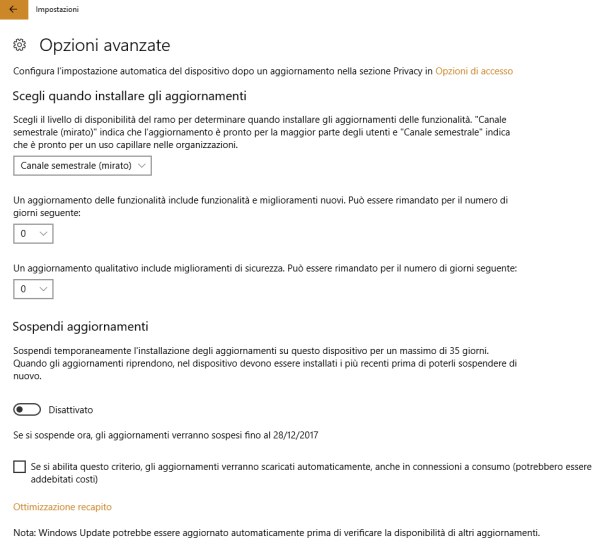This screenshot has width=600, height=548.
Task: Click the Sospendi aggiornamenti section heading
Action: 80,327
